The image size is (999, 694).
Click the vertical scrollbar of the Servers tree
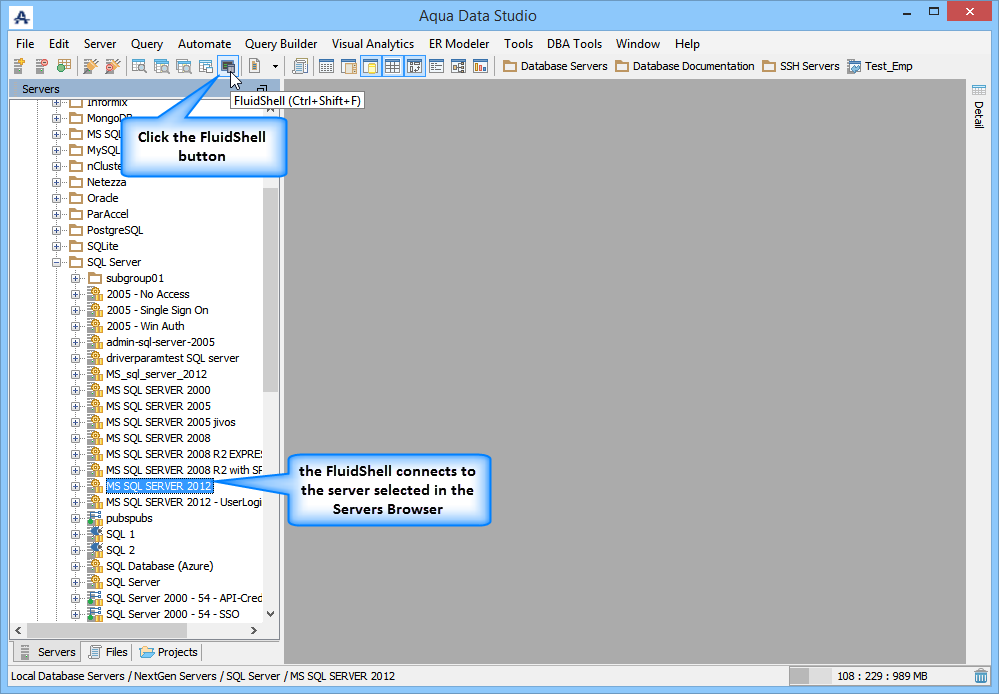270,289
